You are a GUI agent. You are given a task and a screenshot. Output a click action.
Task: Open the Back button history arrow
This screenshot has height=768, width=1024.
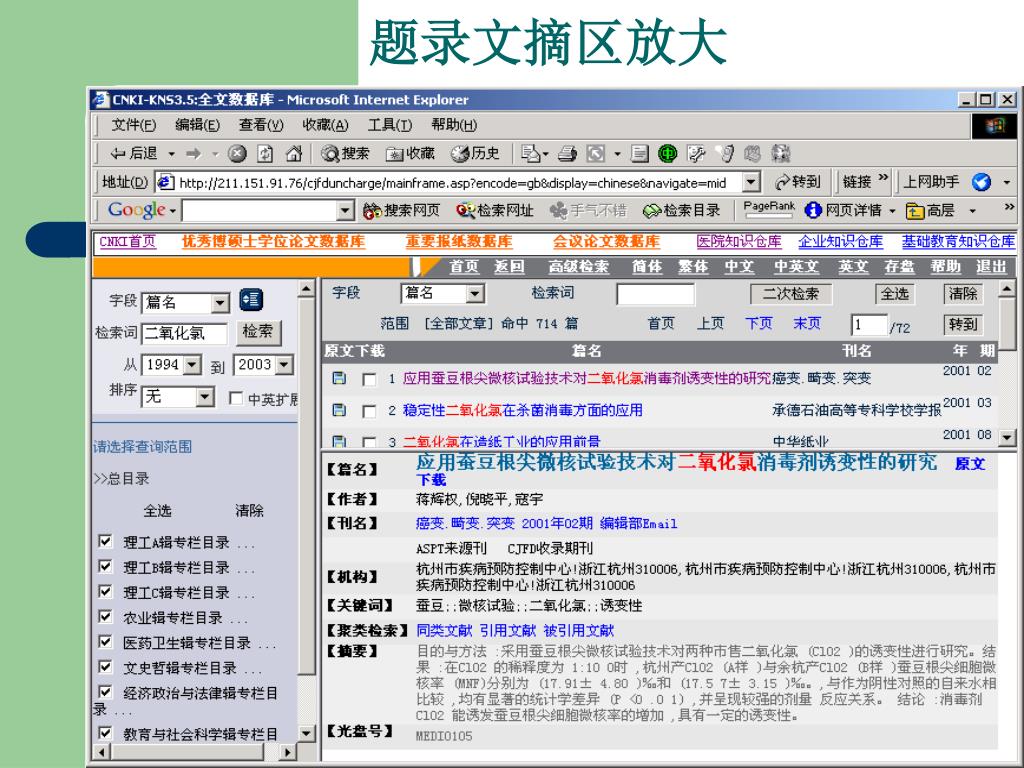tap(171, 155)
